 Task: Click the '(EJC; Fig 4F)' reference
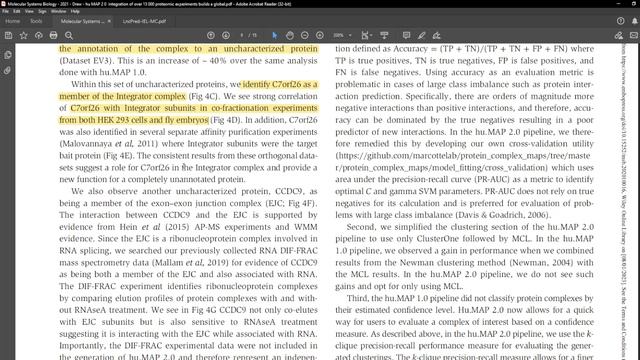pos(291,203)
